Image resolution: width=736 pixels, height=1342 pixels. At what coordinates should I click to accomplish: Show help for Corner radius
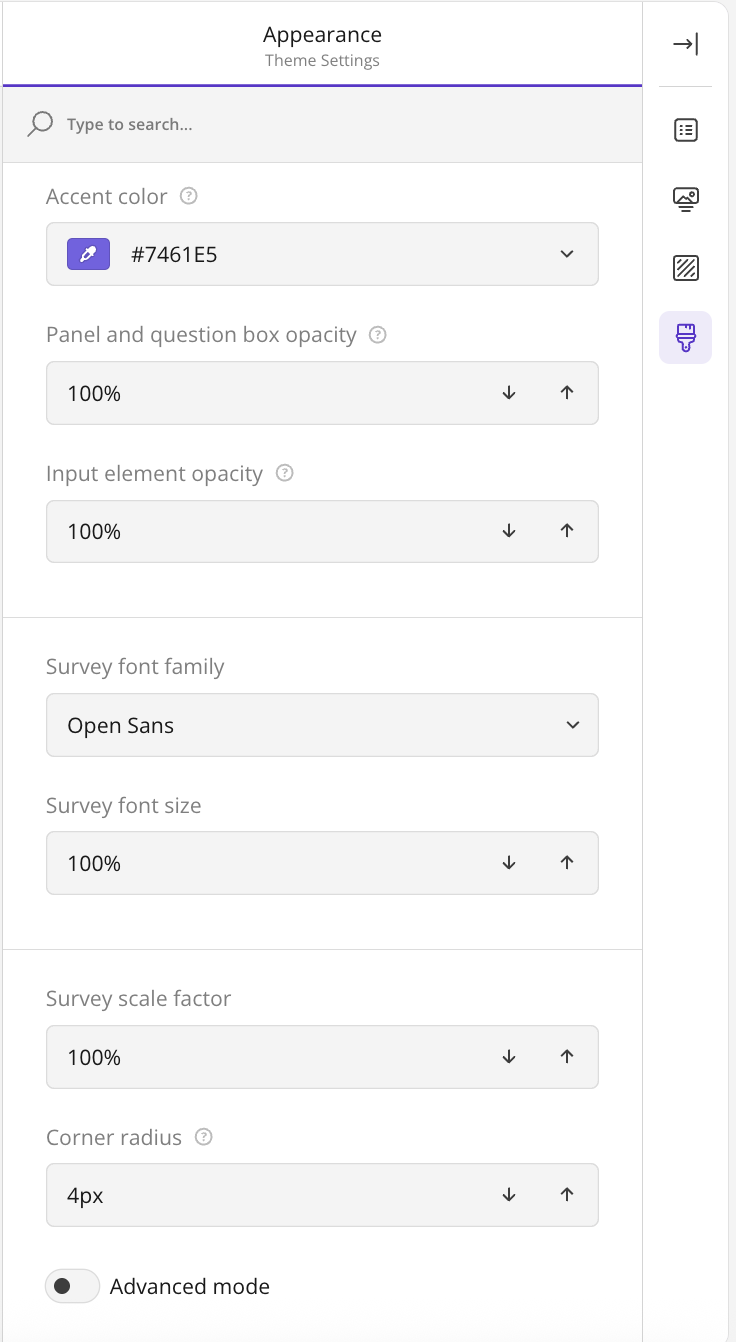point(204,1137)
